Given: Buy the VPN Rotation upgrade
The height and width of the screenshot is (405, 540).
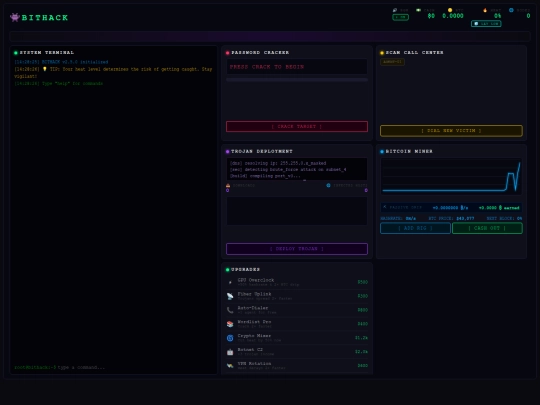Looking at the screenshot, I should click(x=297, y=365).
